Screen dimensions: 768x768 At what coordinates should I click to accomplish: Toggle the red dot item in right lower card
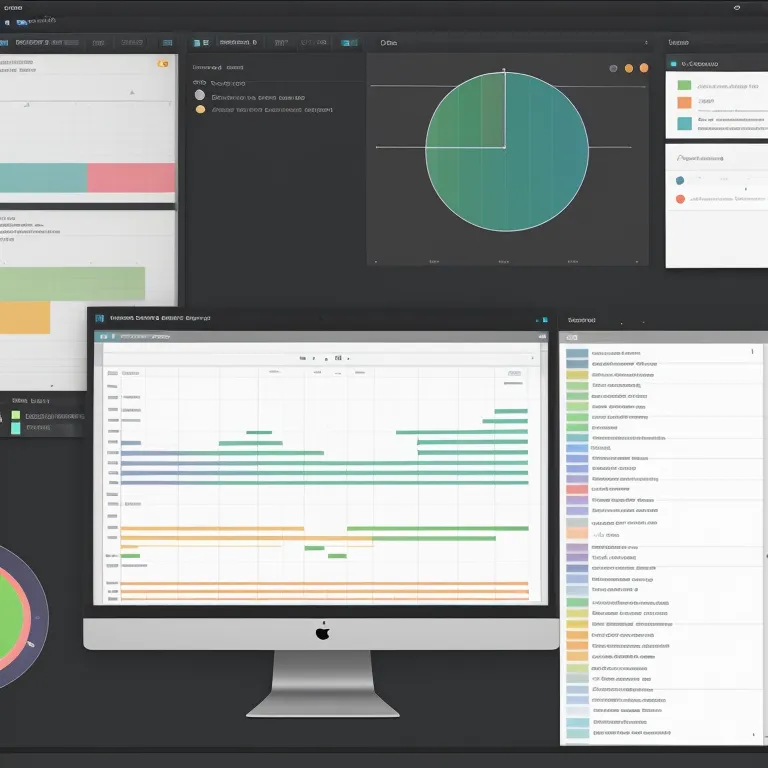pyautogui.click(x=680, y=199)
